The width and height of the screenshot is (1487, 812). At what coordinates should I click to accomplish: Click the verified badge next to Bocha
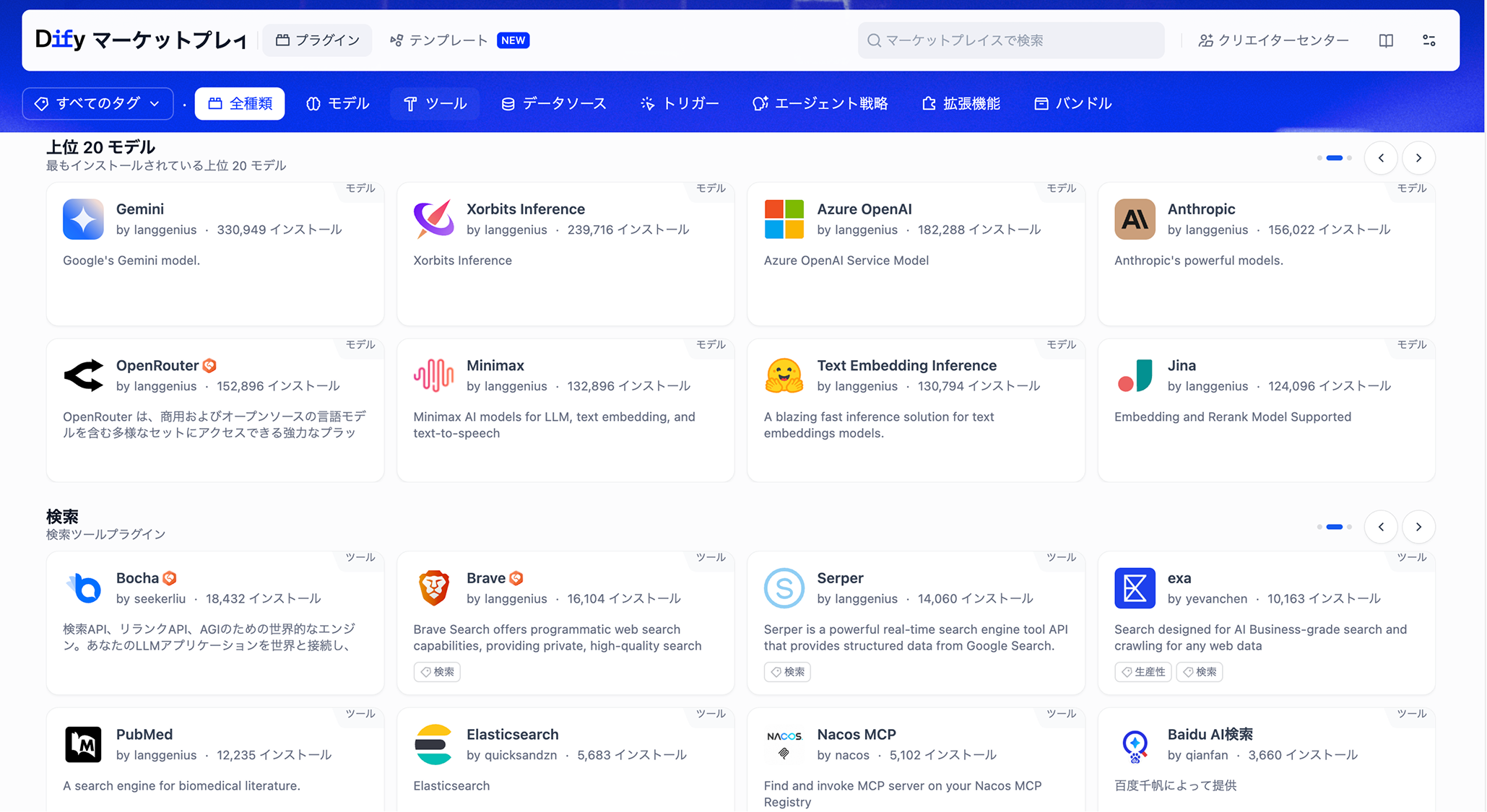(170, 578)
